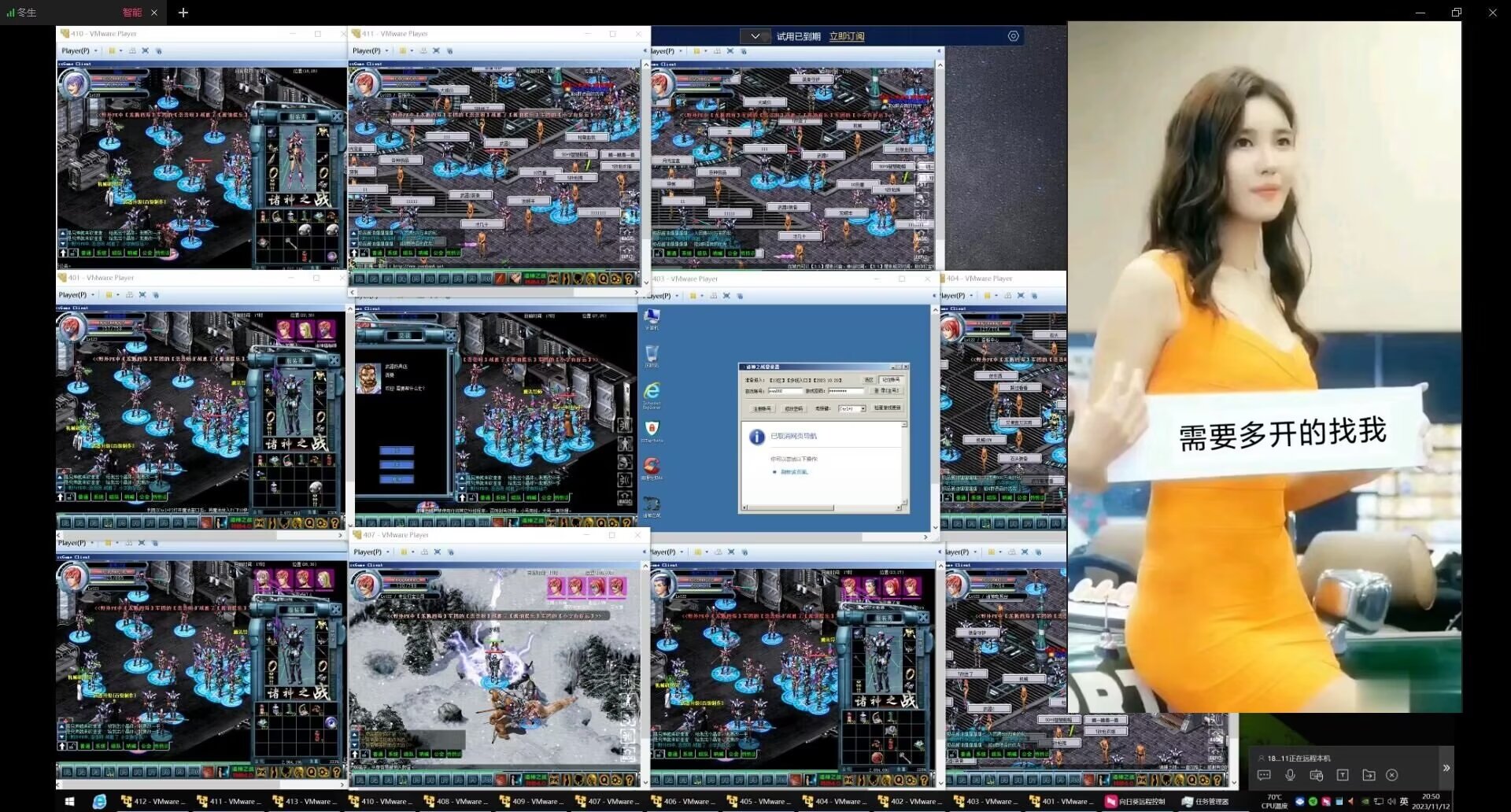
Task: Click unity mode icon in 411 VMware toolbar
Action: coord(450,50)
